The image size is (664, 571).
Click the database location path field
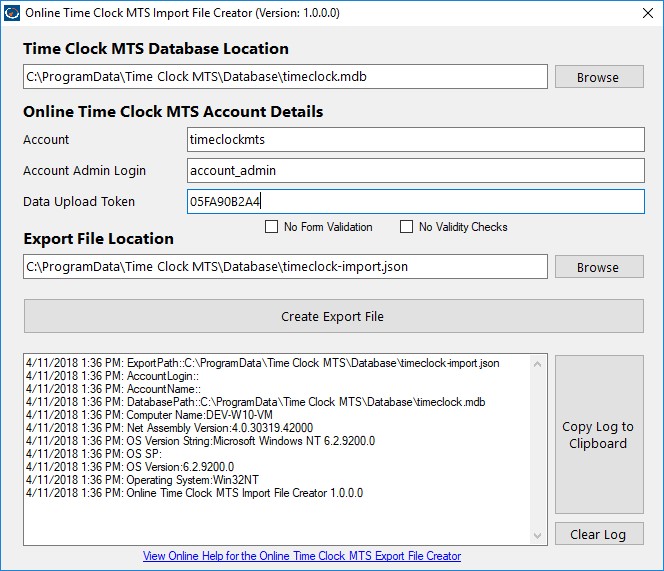285,77
